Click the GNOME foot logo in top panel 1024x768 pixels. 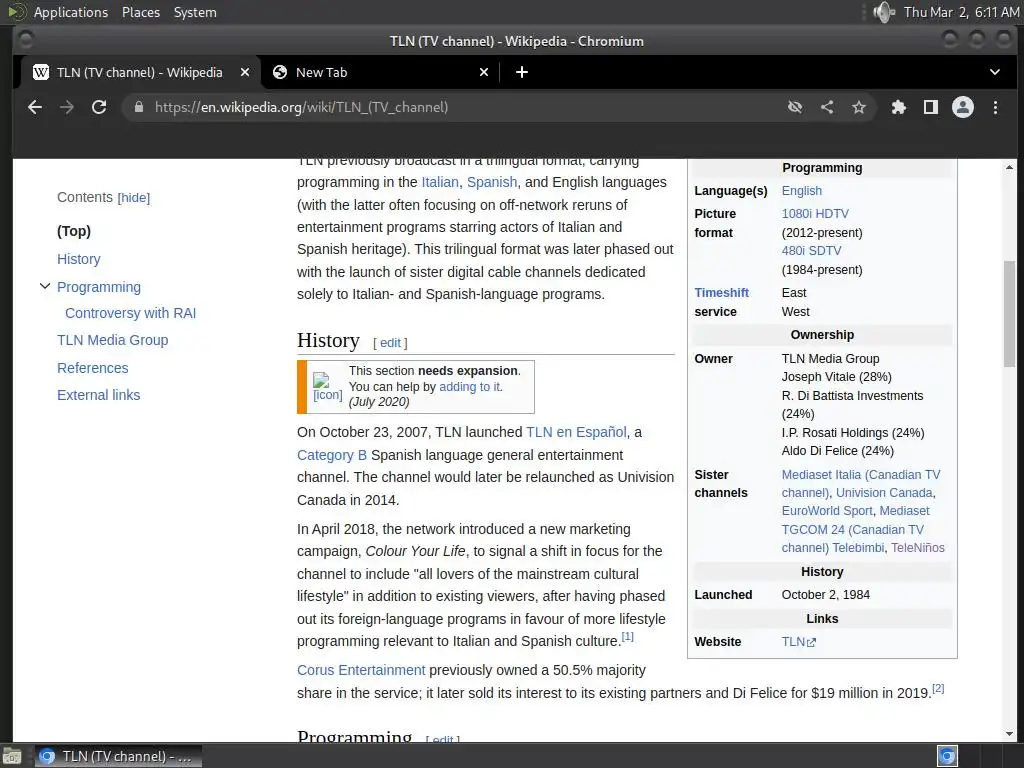tap(16, 12)
